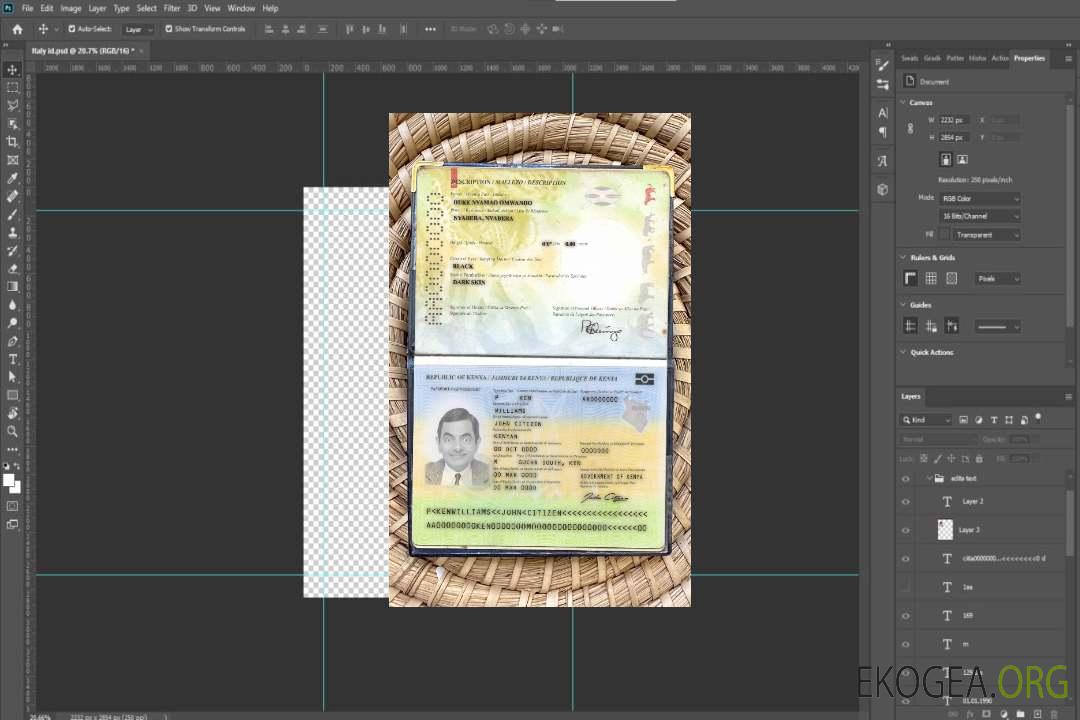The image size is (1080, 720).
Task: Open the Mode 'RGB Color' dropdown
Action: (x=979, y=198)
